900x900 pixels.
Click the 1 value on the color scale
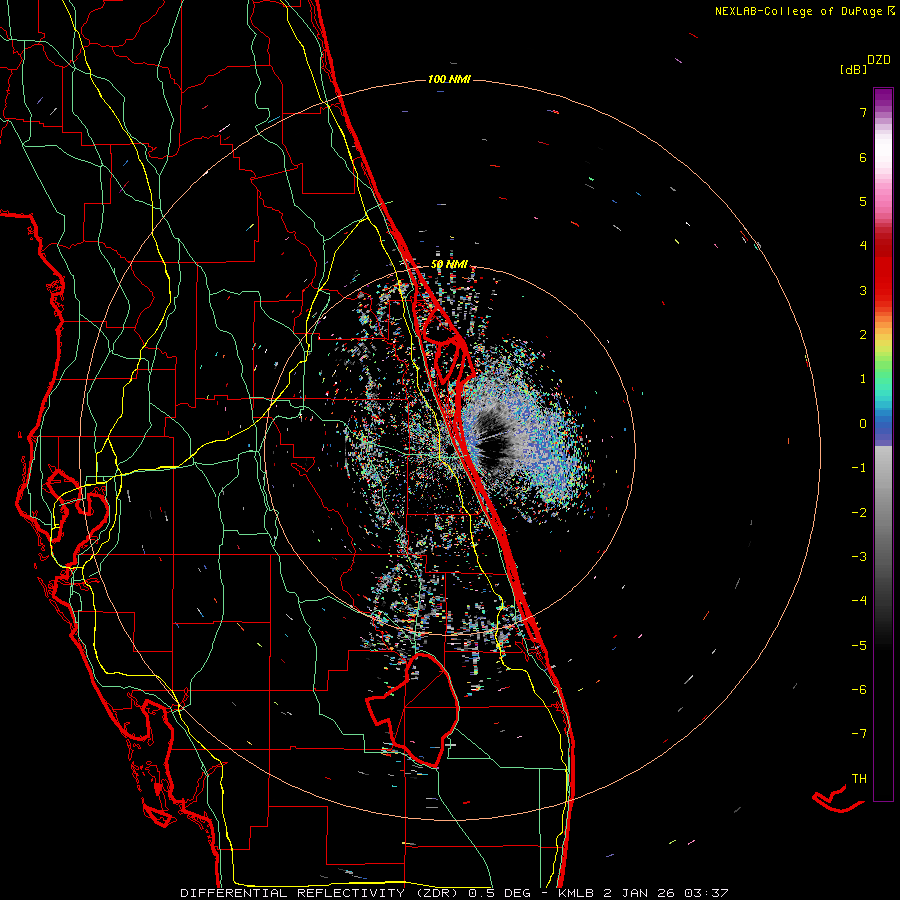(x=863, y=379)
